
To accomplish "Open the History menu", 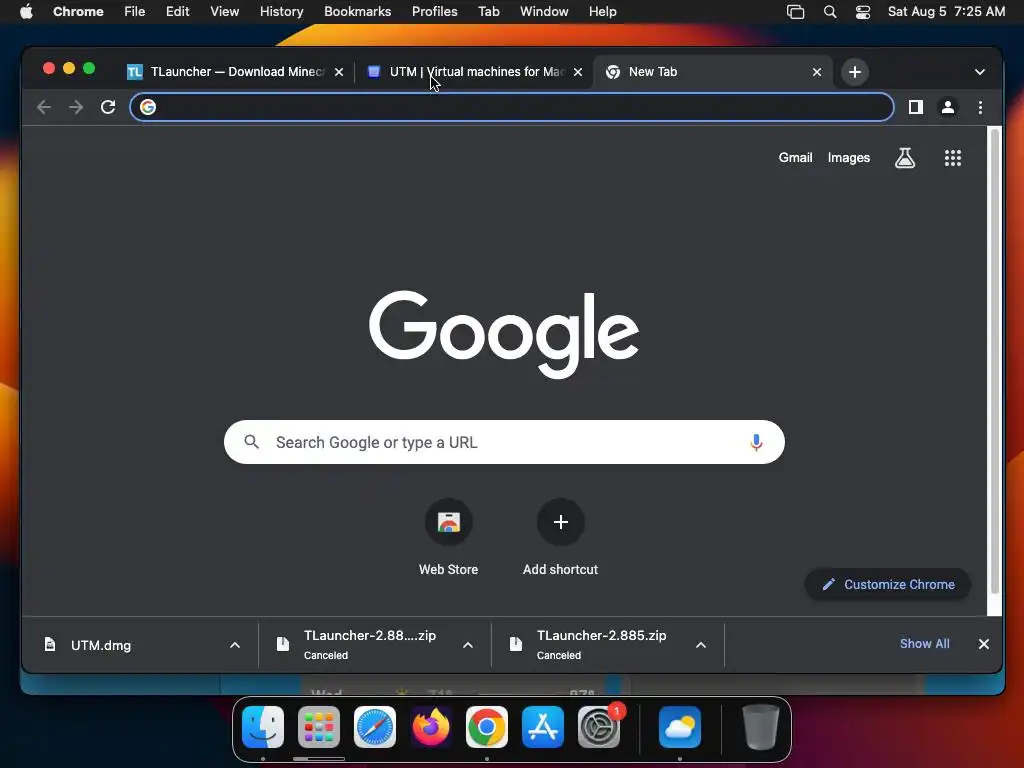I will (x=281, y=12).
